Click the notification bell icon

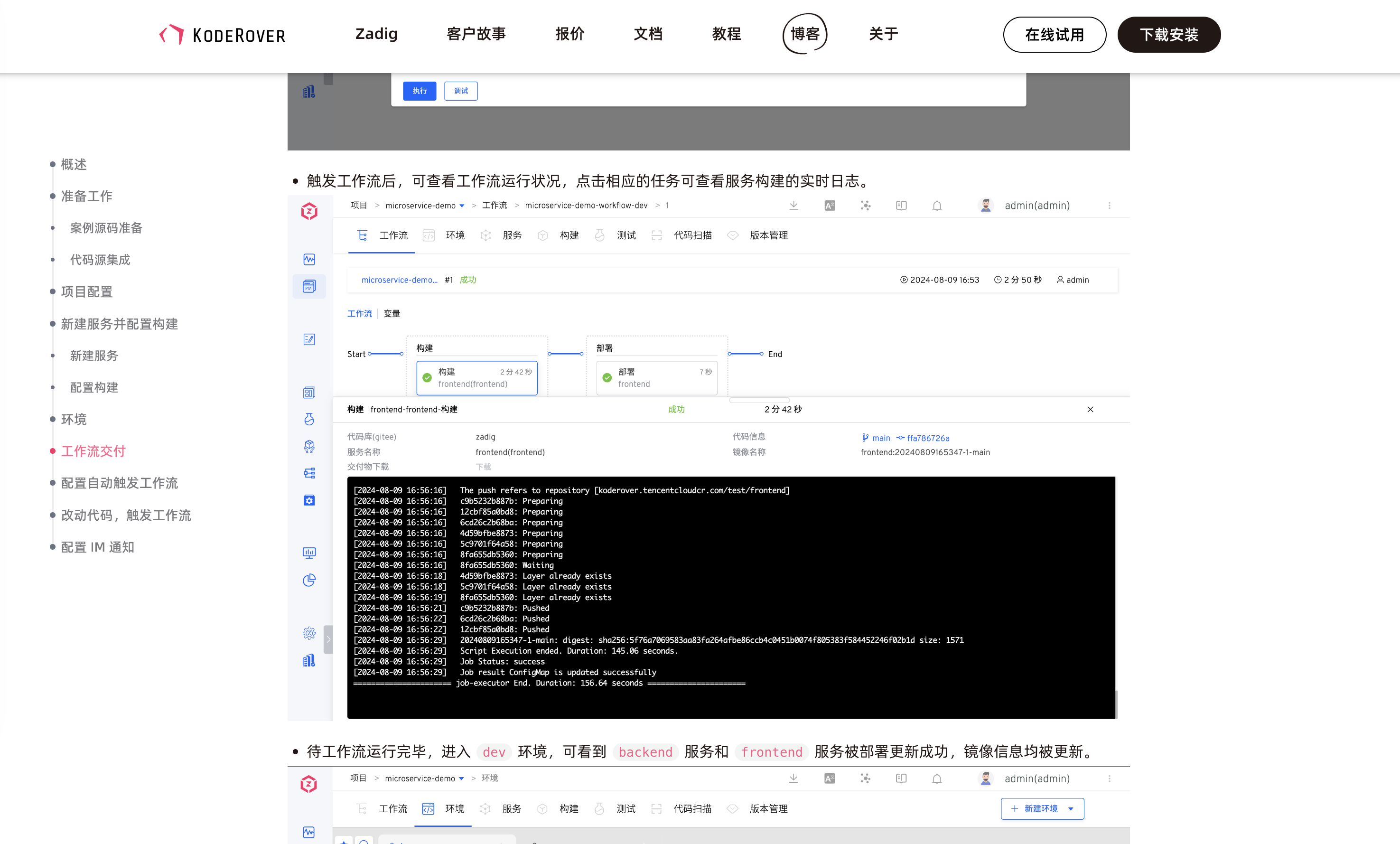pyautogui.click(x=937, y=205)
